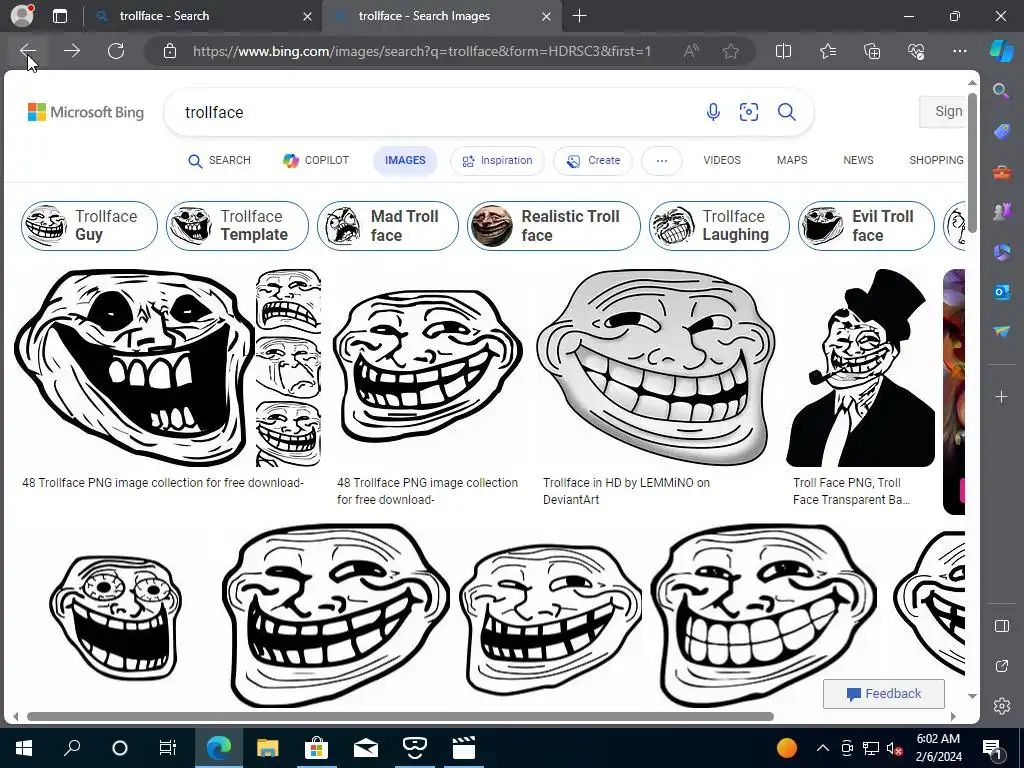The image size is (1024, 768).
Task: Switch to SEARCH results tab
Action: [x=219, y=161]
